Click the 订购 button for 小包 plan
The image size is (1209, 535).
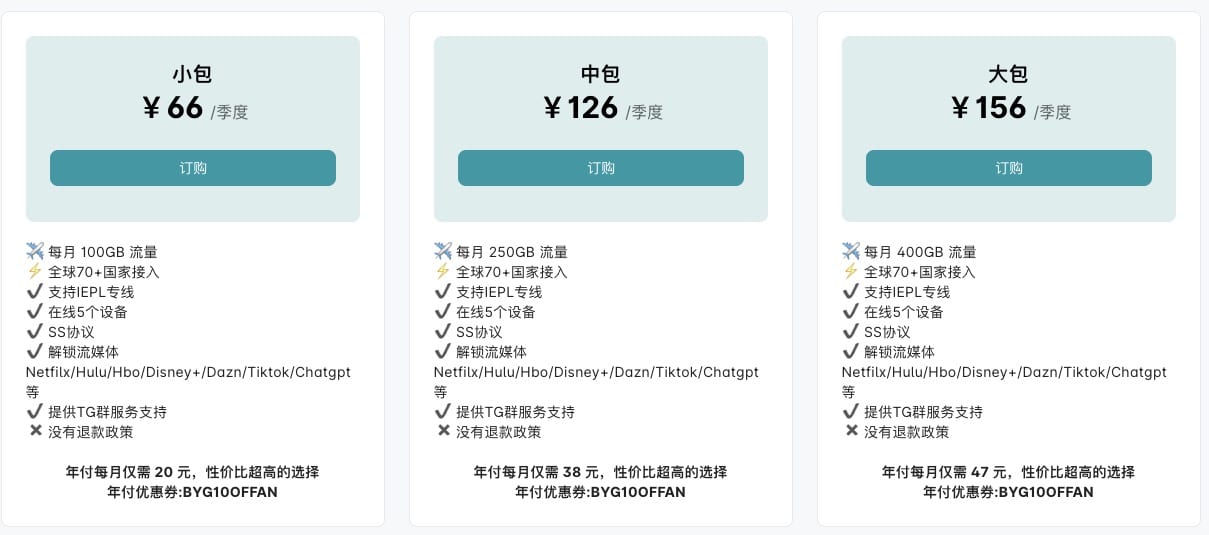193,168
